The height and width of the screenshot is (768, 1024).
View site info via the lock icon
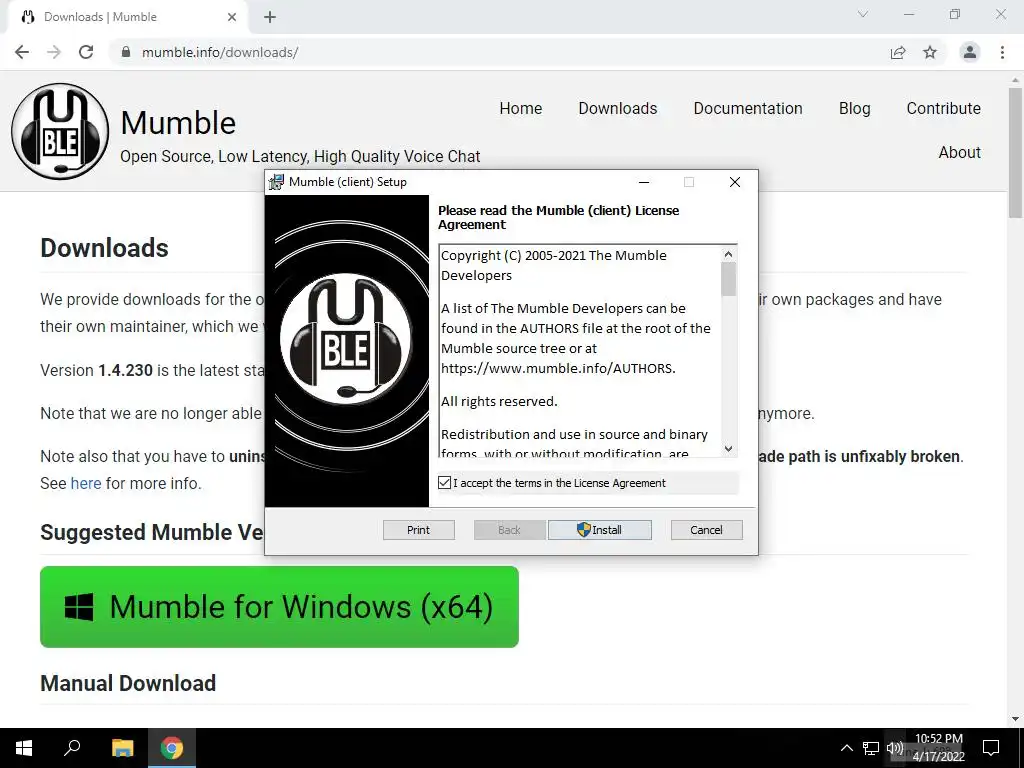[x=126, y=52]
